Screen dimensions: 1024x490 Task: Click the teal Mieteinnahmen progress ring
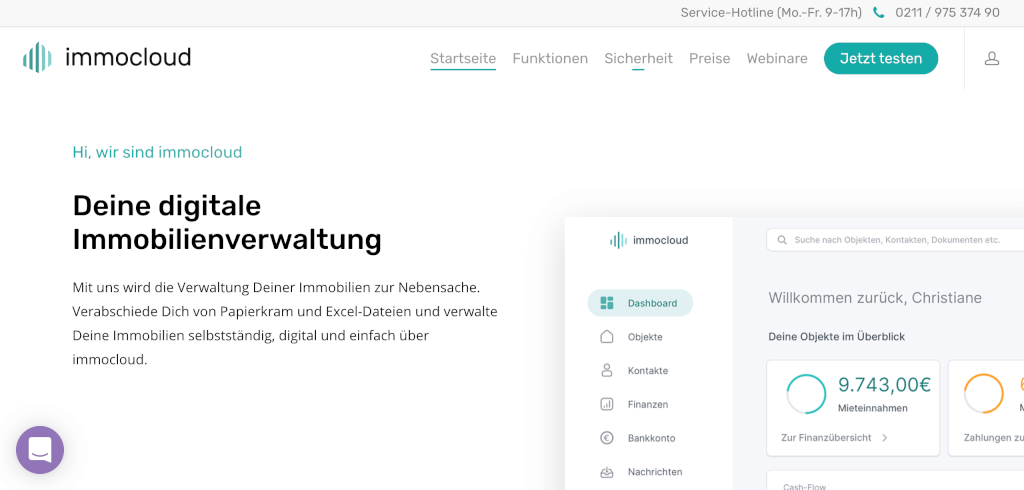tap(807, 394)
